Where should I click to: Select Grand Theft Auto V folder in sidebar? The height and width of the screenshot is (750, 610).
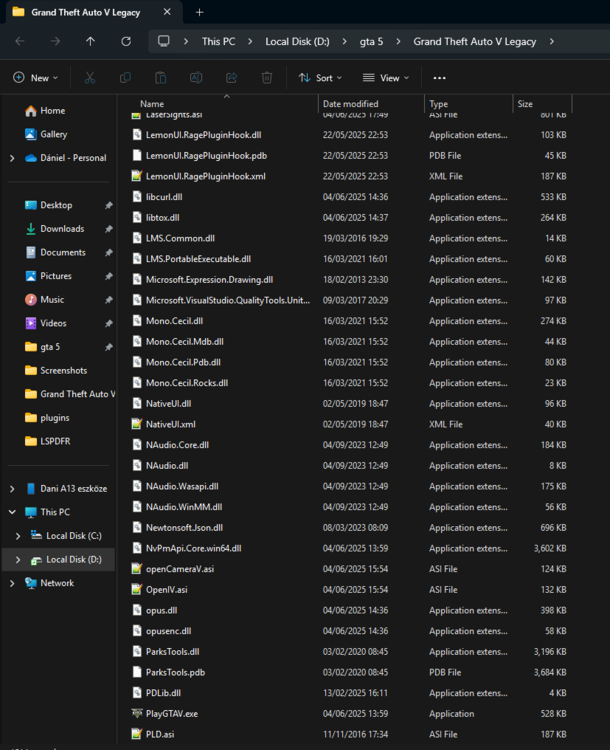click(x=70, y=394)
